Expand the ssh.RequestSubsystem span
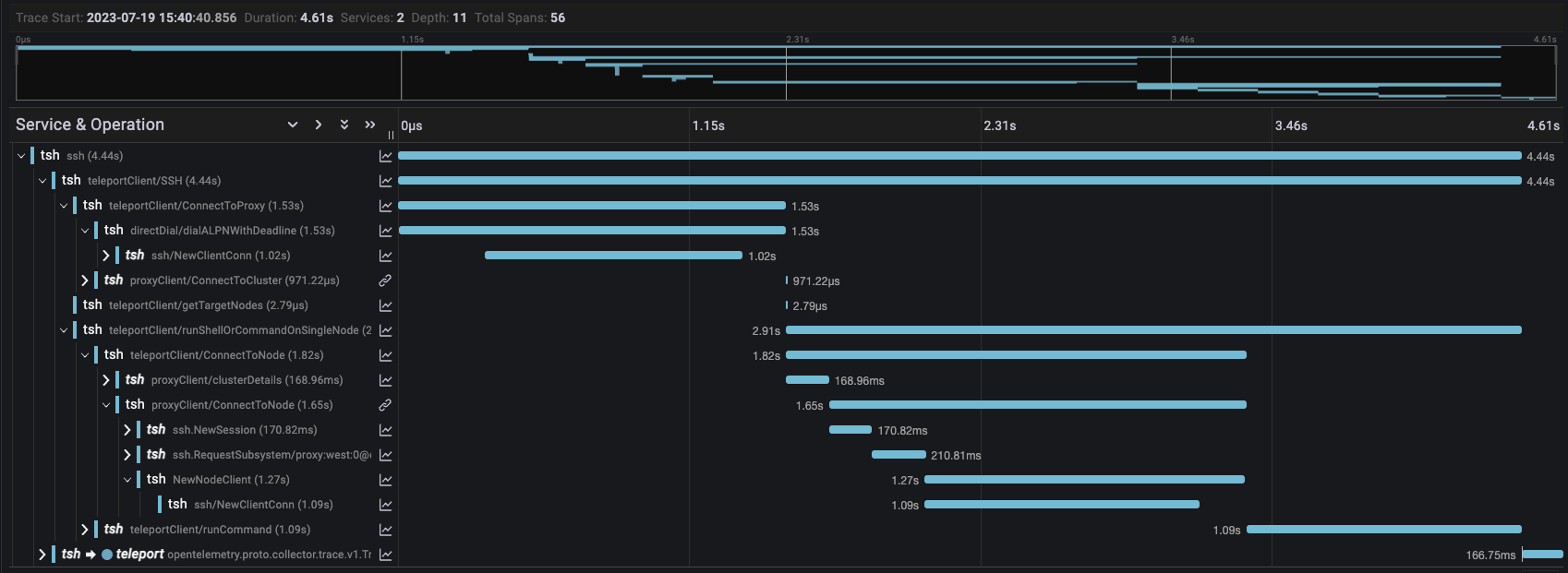 coord(127,455)
